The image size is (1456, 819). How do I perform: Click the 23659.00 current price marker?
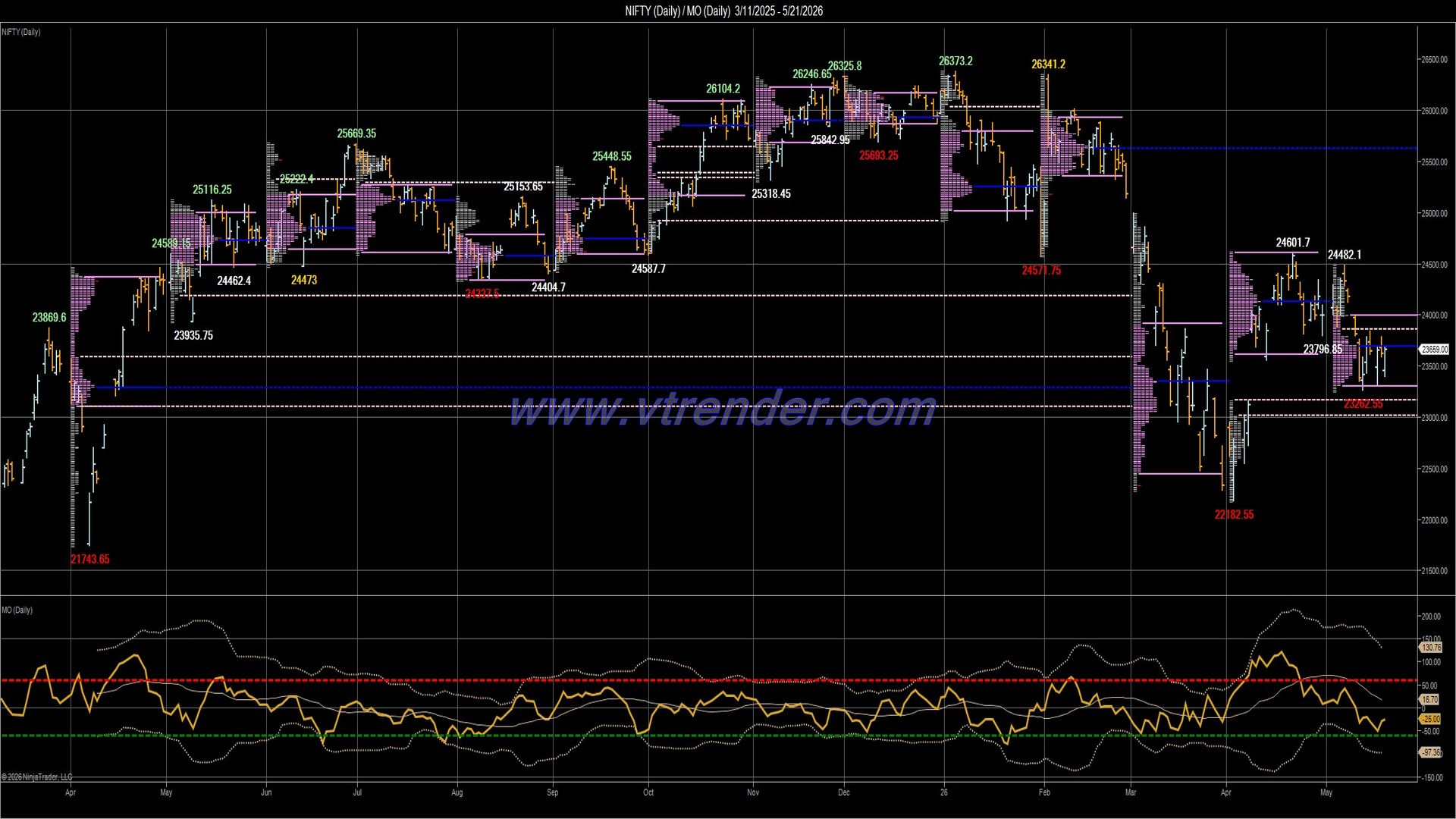(x=1434, y=350)
